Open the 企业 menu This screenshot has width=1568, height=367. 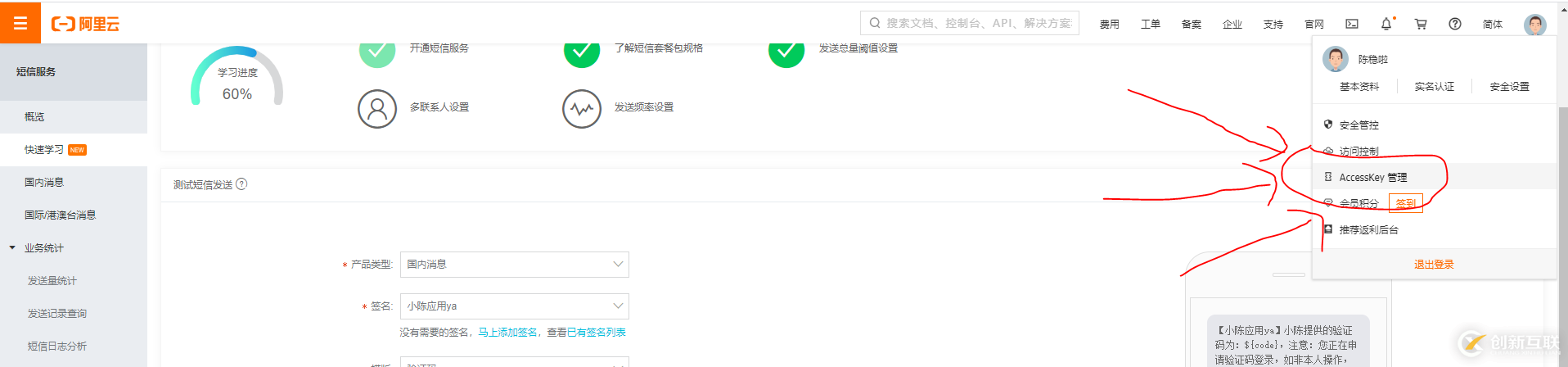point(1232,24)
